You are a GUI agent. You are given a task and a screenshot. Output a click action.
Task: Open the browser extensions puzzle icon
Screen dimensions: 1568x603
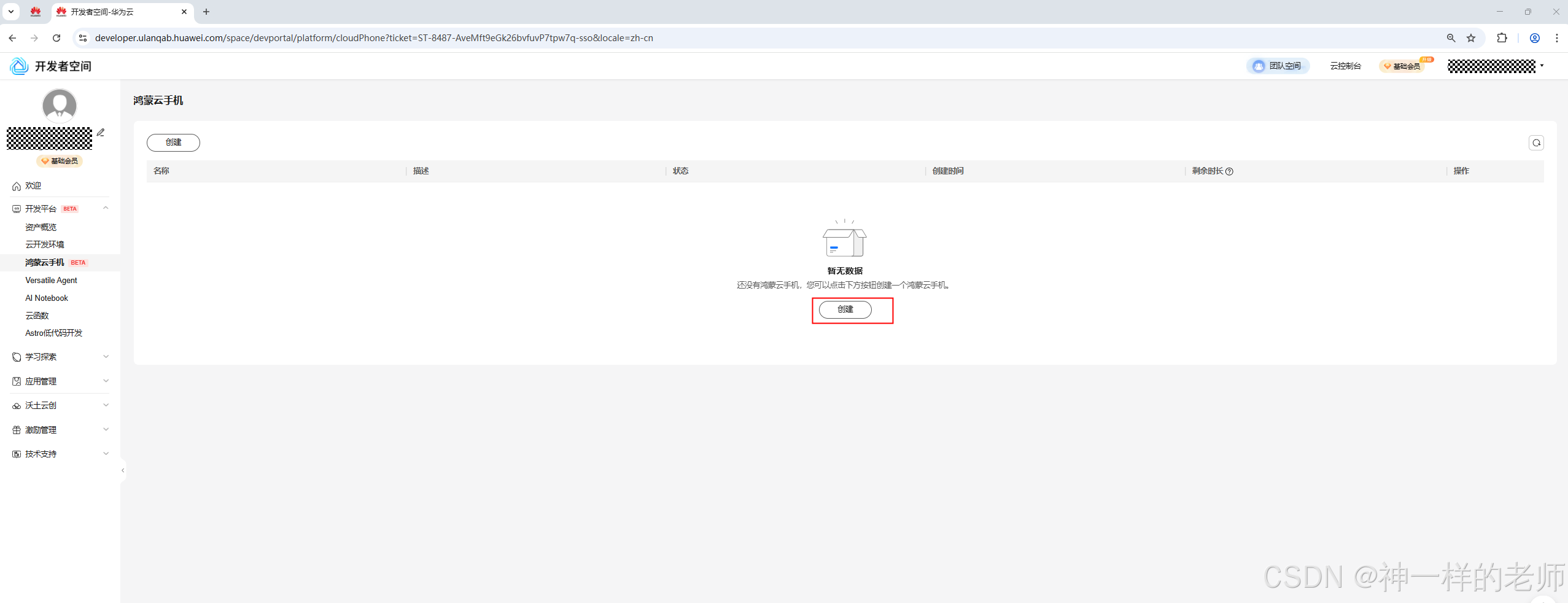point(1502,38)
